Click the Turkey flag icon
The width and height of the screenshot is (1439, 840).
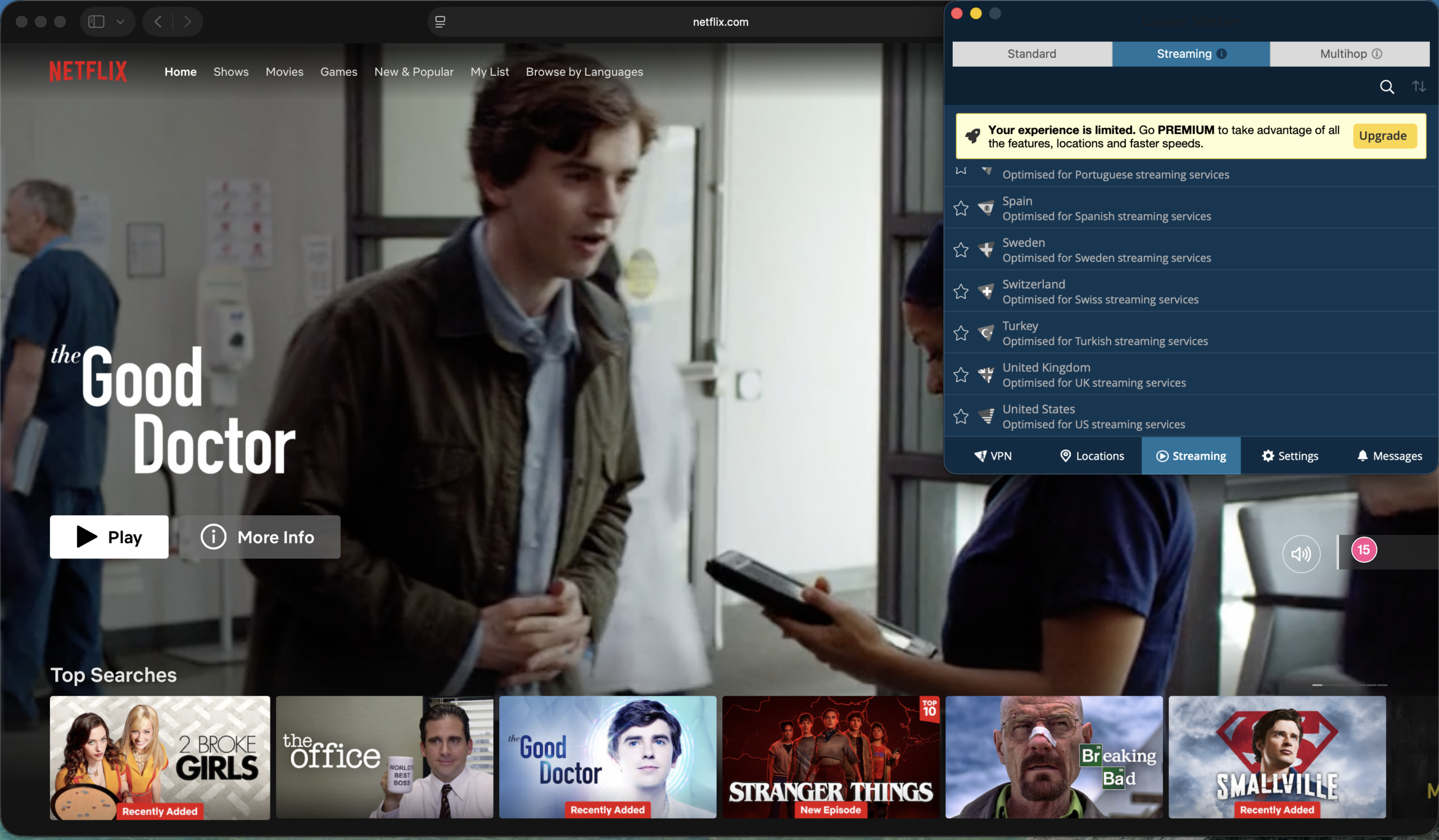(986, 333)
